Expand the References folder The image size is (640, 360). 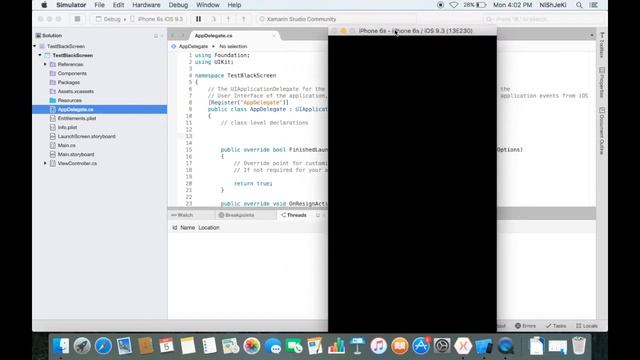tap(45, 64)
